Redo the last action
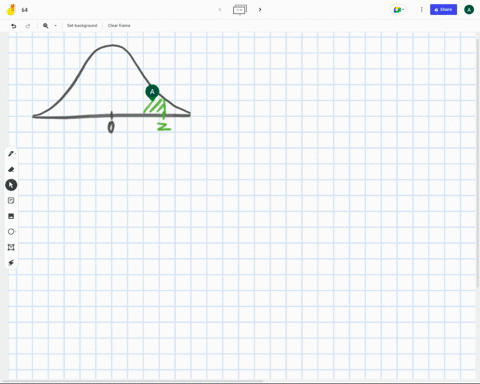Image resolution: width=480 pixels, height=384 pixels. tap(28, 26)
